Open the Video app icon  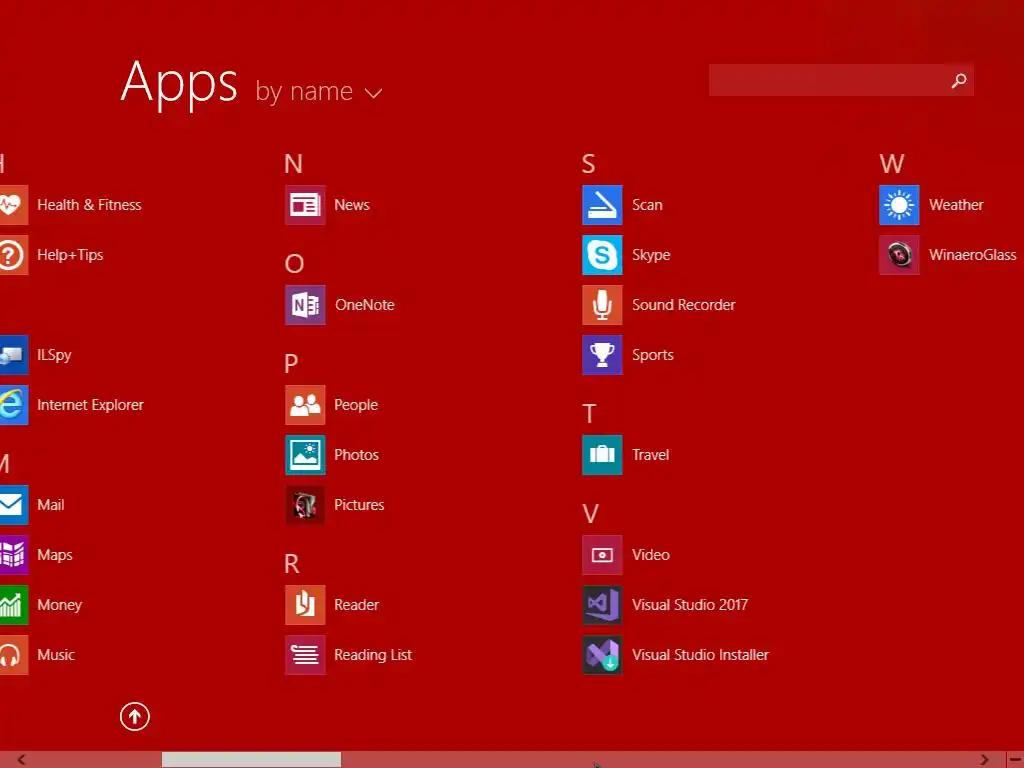tap(602, 554)
